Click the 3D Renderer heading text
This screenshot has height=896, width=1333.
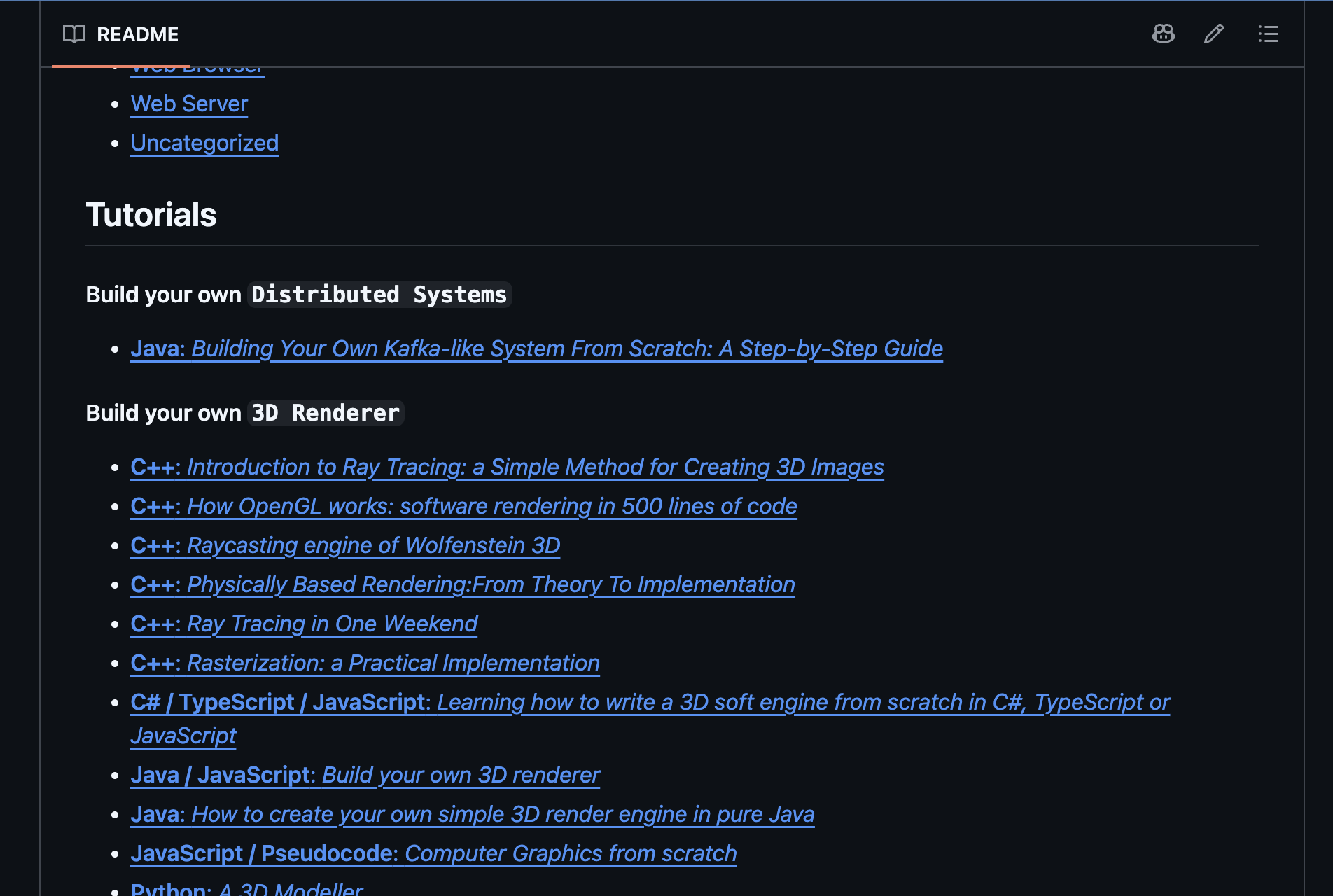(x=326, y=413)
